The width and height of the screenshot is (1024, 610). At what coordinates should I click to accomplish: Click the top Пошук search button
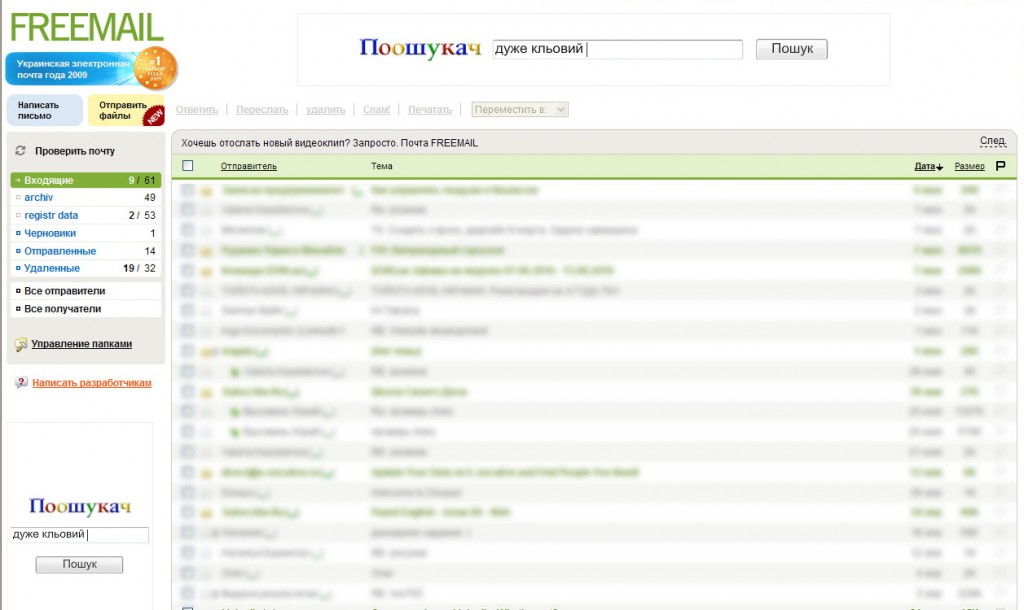click(792, 49)
